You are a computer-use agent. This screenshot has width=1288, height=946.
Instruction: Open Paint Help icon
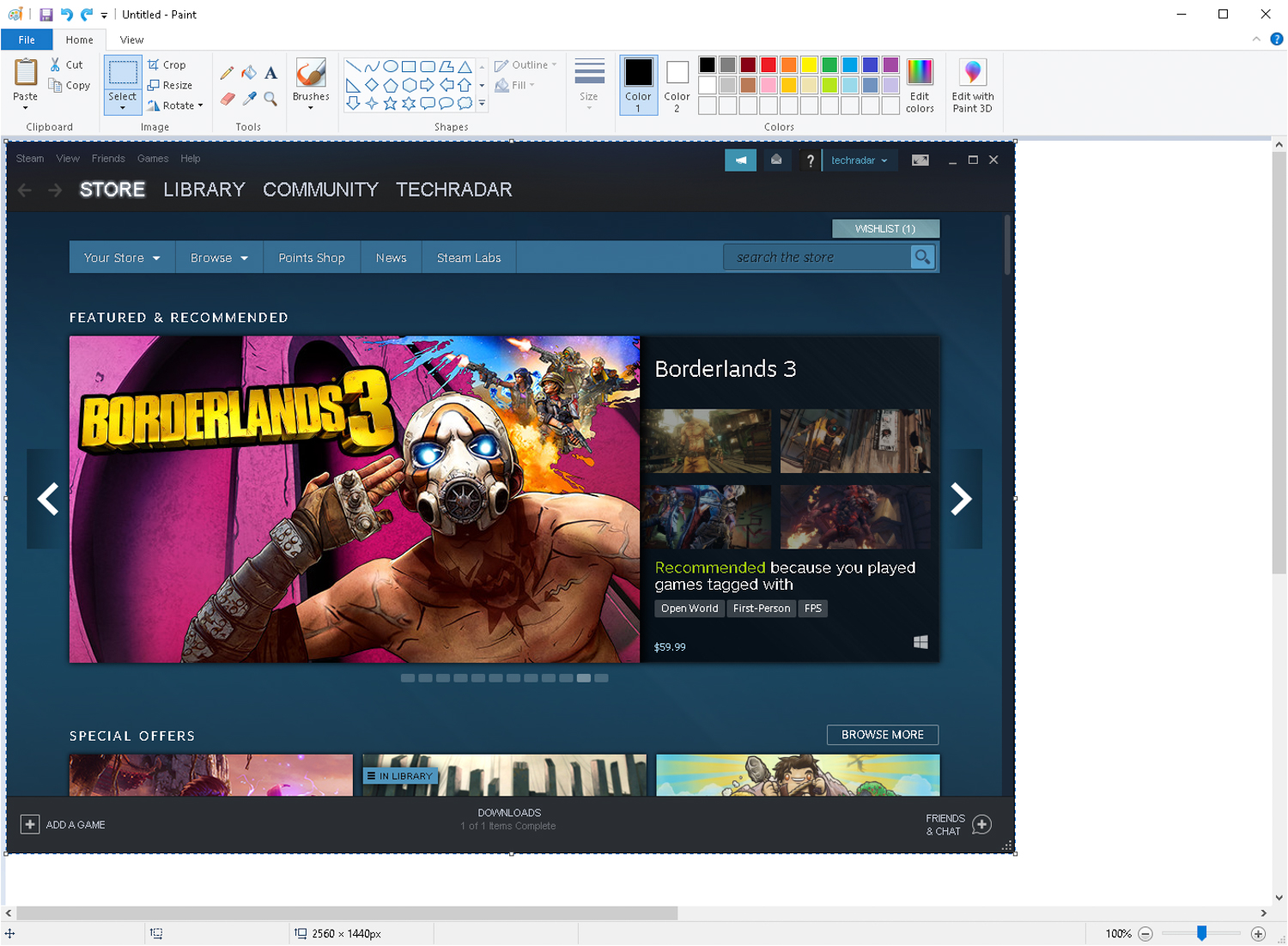coord(1277,39)
